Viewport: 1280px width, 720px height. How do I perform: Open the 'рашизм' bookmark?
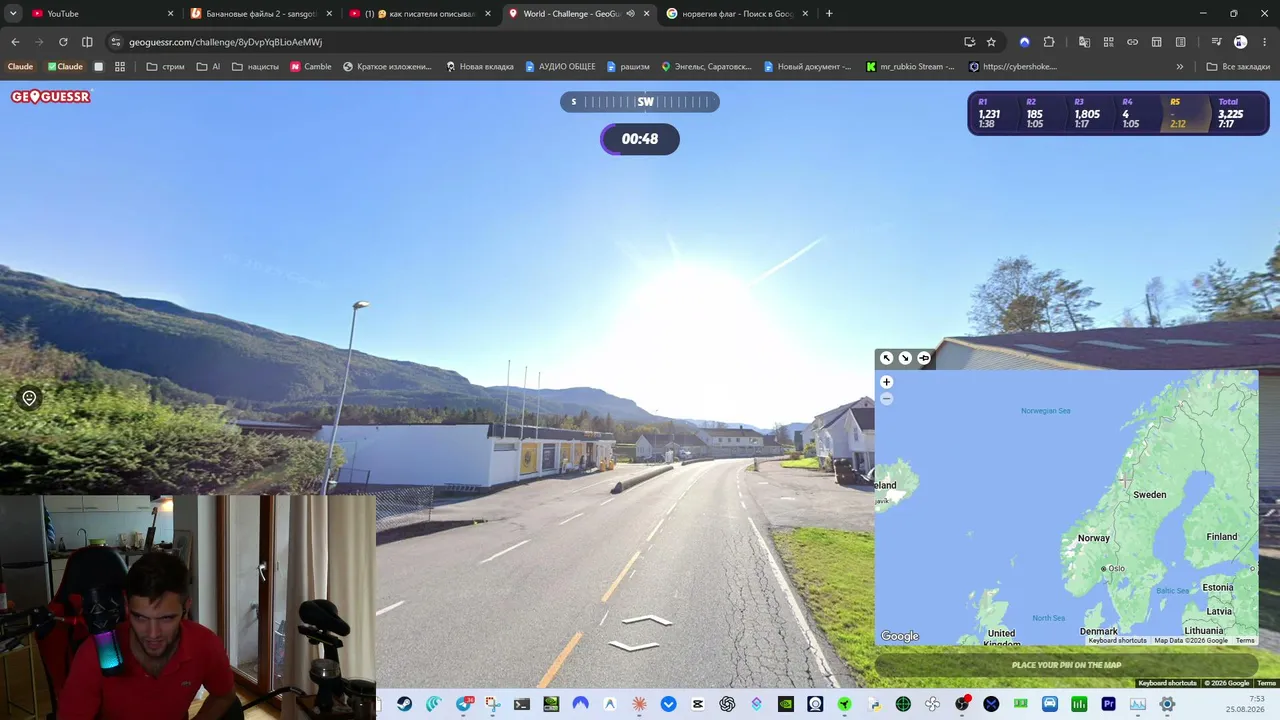point(628,67)
